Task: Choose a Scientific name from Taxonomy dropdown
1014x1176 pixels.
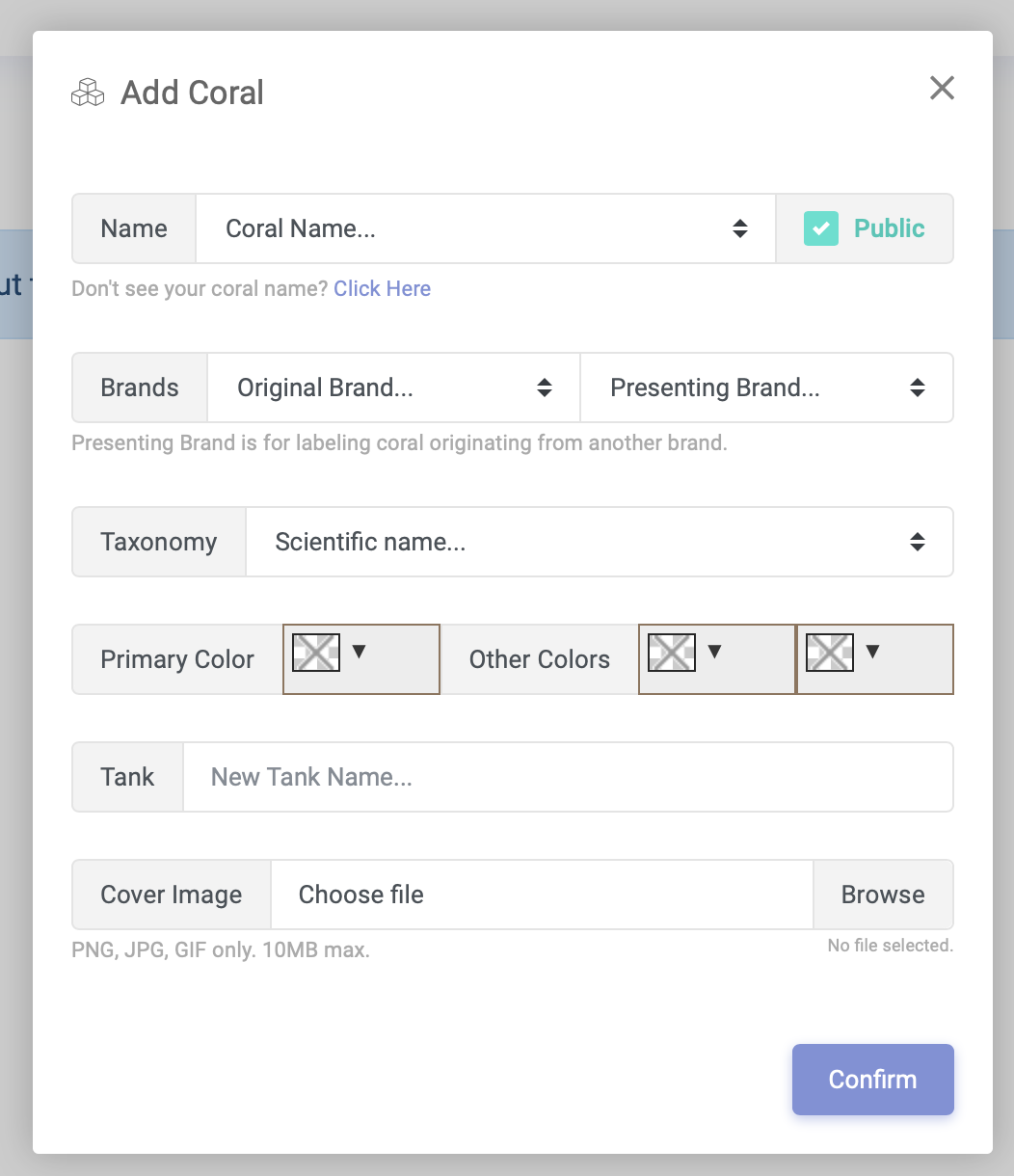Action: (600, 542)
